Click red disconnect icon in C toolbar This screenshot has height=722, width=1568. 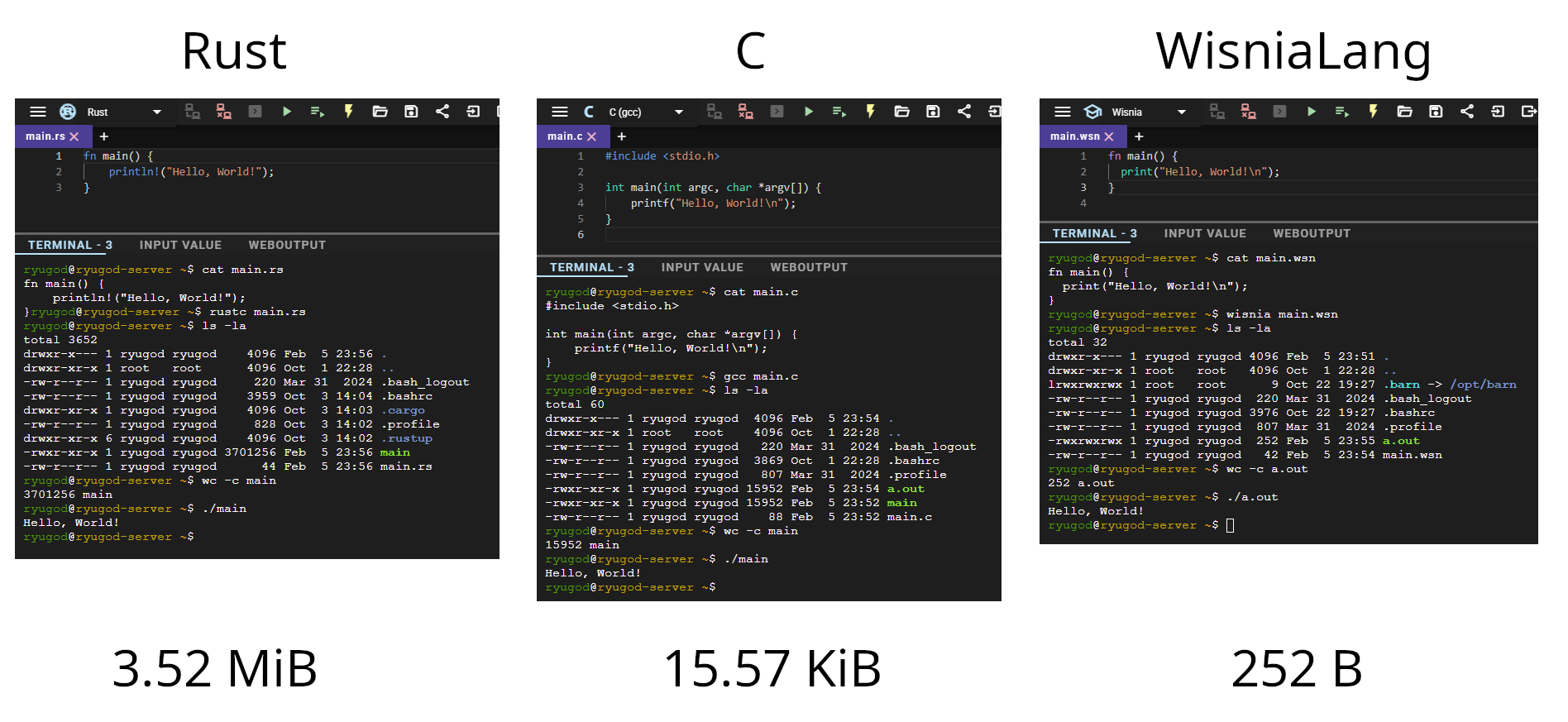pyautogui.click(x=745, y=112)
